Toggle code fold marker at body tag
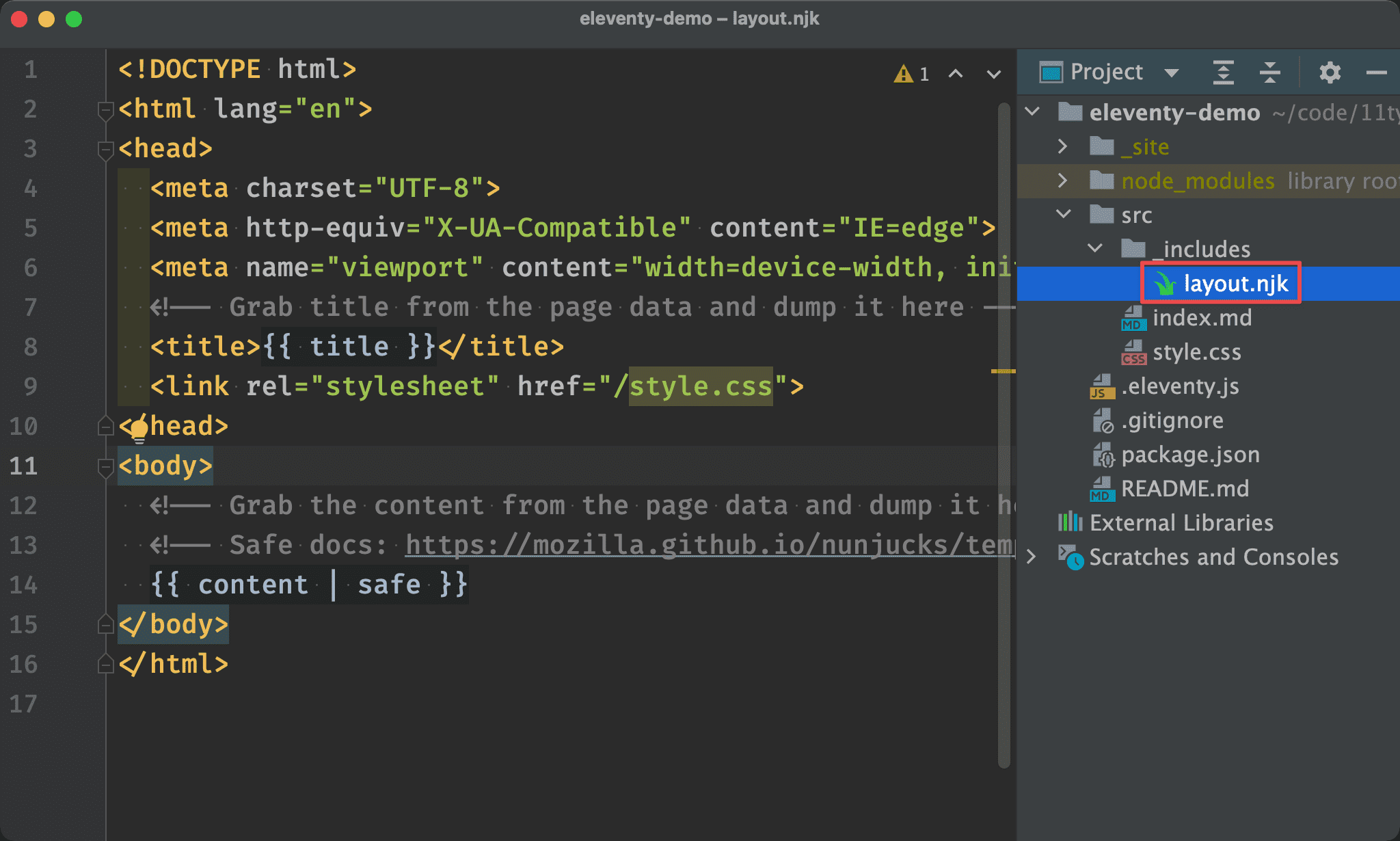The height and width of the screenshot is (841, 1400). pyautogui.click(x=105, y=467)
